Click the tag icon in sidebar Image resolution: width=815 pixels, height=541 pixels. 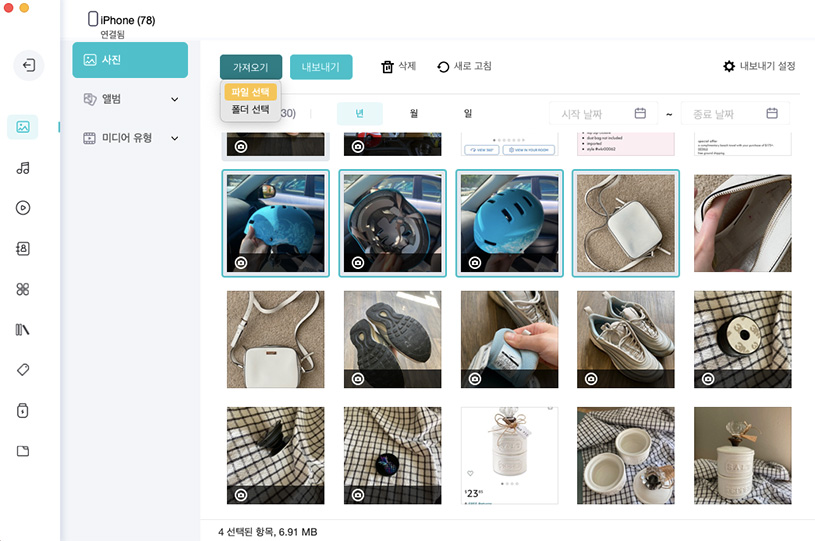tap(23, 369)
